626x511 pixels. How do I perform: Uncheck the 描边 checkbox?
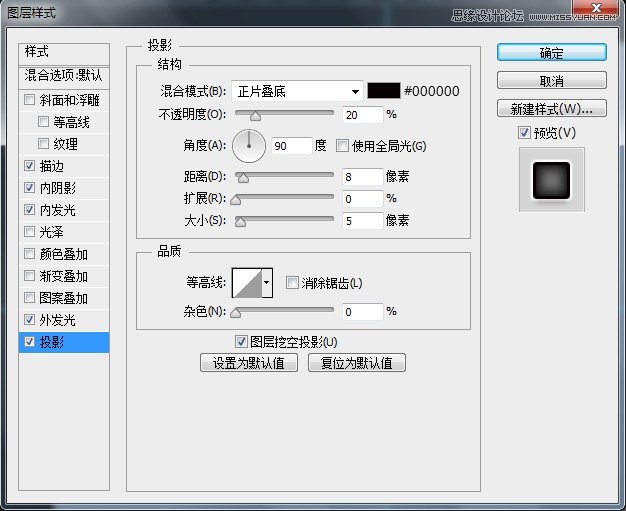(x=30, y=165)
